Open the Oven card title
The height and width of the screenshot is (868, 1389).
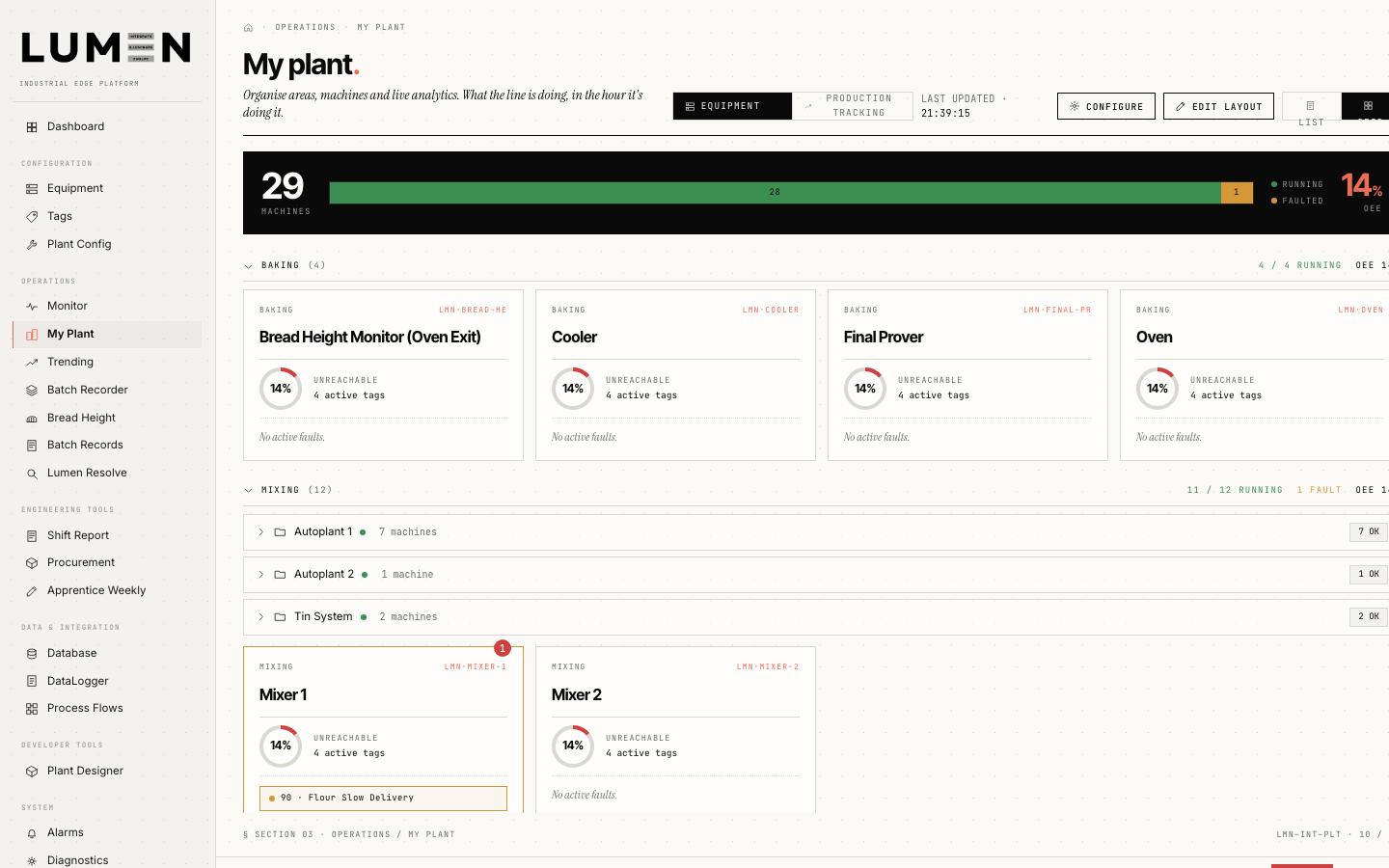click(x=1155, y=338)
